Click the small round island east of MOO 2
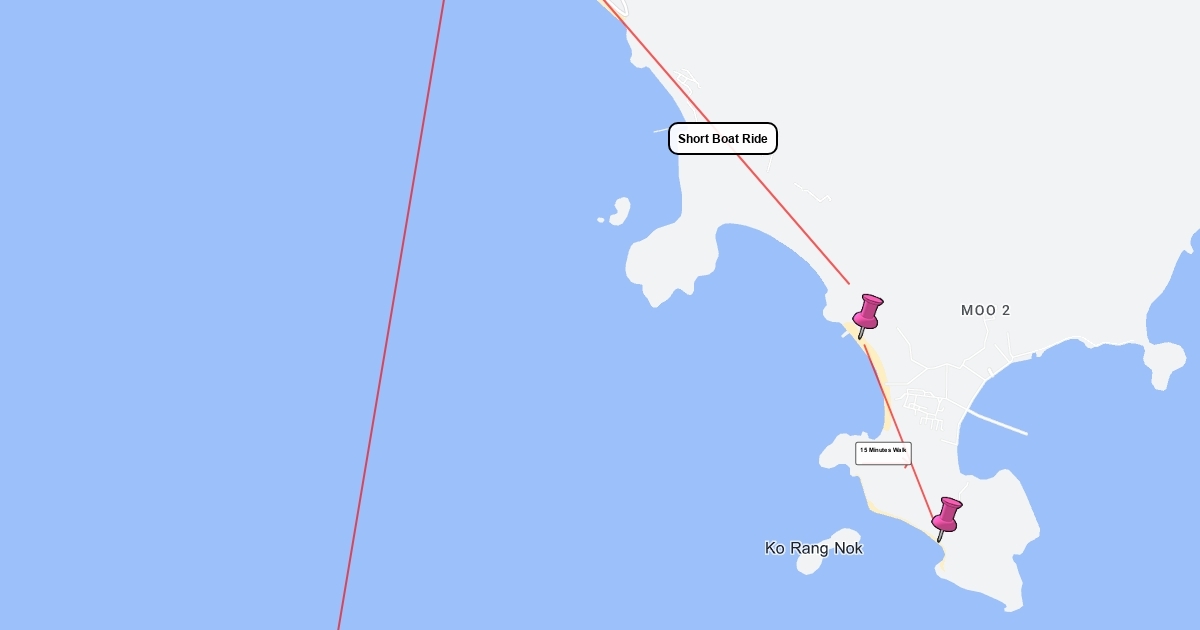The width and height of the screenshot is (1200, 630). (1166, 364)
